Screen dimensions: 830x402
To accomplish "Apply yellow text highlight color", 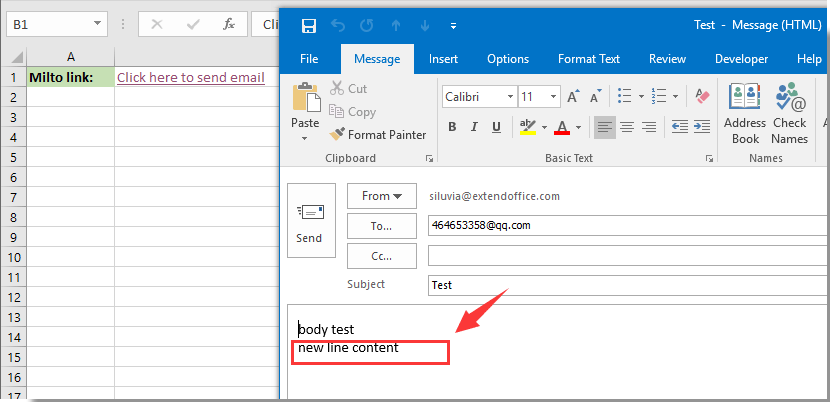I will pos(528,127).
